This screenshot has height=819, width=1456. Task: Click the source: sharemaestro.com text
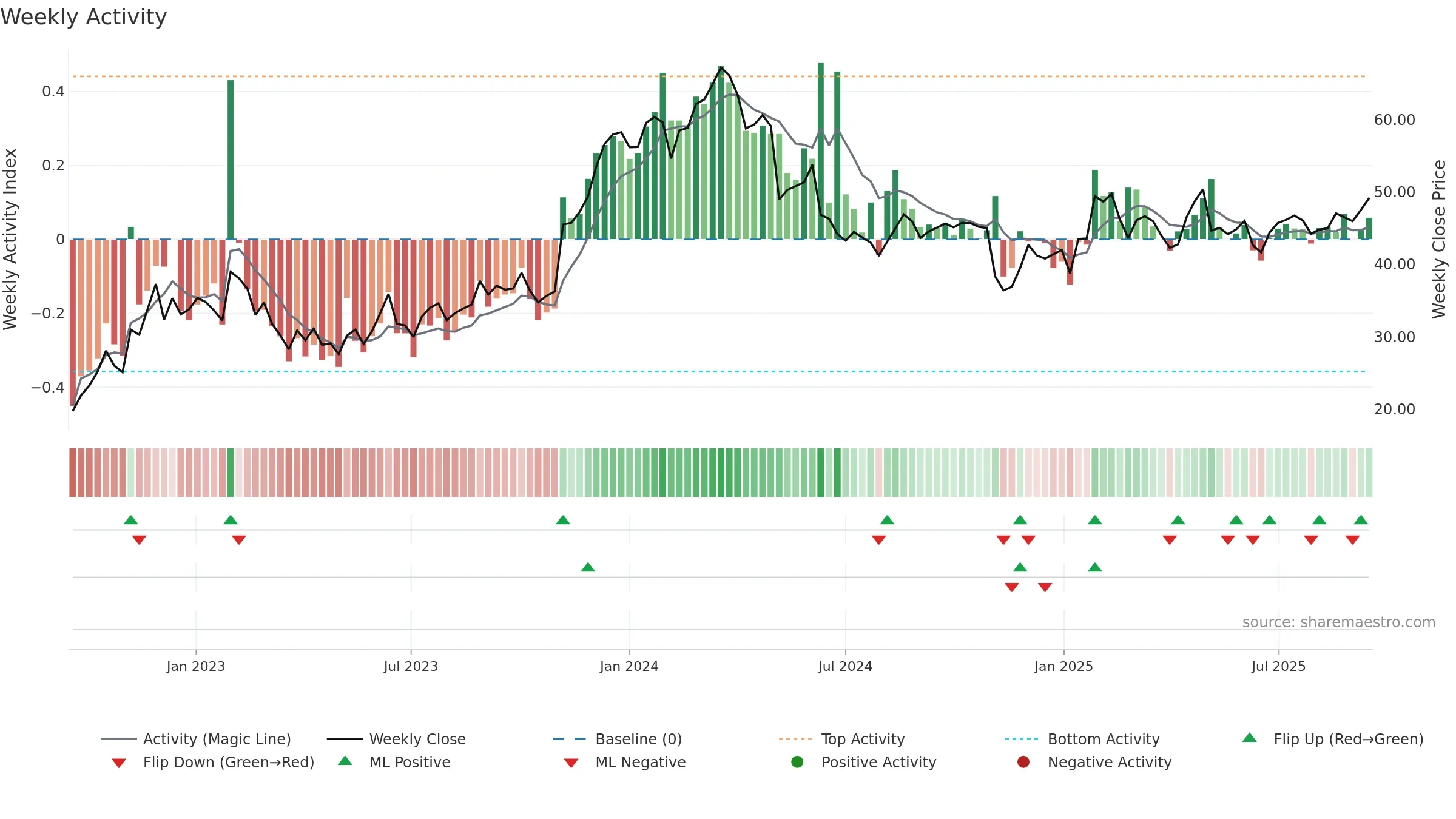[1339, 622]
